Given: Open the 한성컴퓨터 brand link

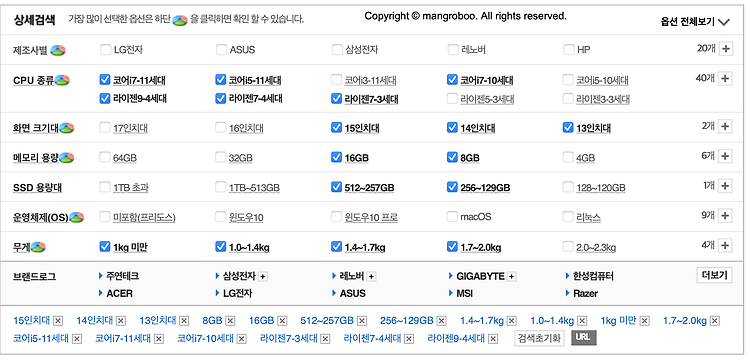Looking at the screenshot, I should coord(593,276).
